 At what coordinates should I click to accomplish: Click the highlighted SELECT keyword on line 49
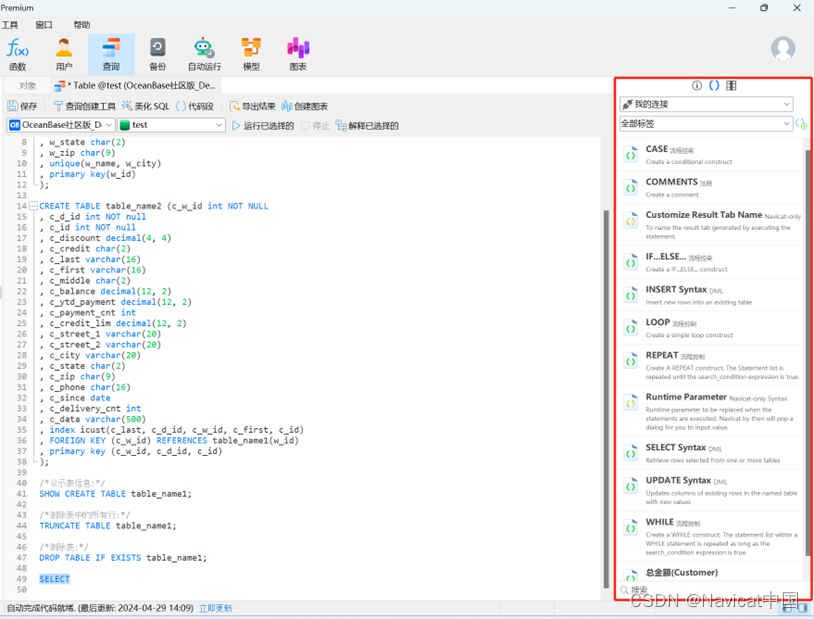tap(55, 579)
